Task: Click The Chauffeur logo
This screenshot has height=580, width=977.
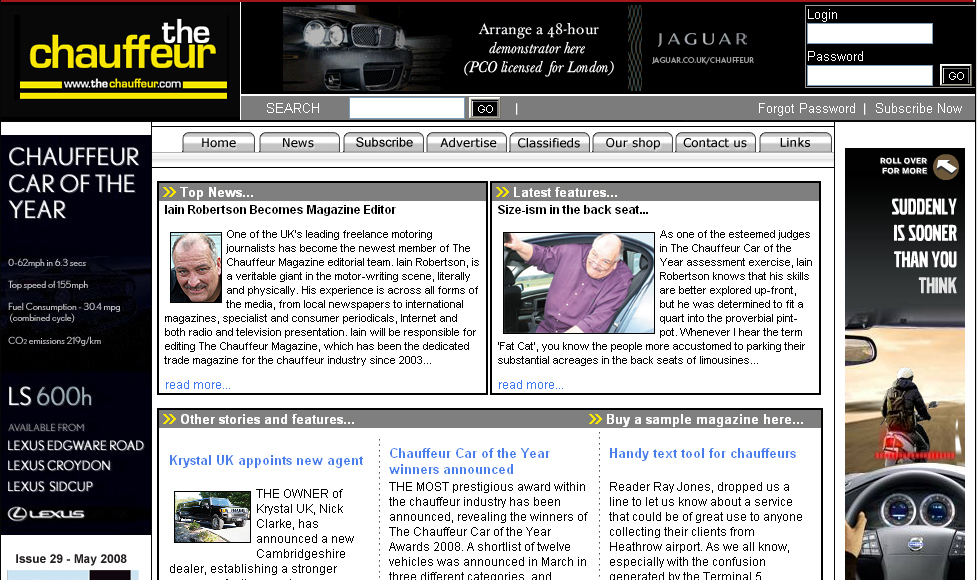Action: click(123, 59)
